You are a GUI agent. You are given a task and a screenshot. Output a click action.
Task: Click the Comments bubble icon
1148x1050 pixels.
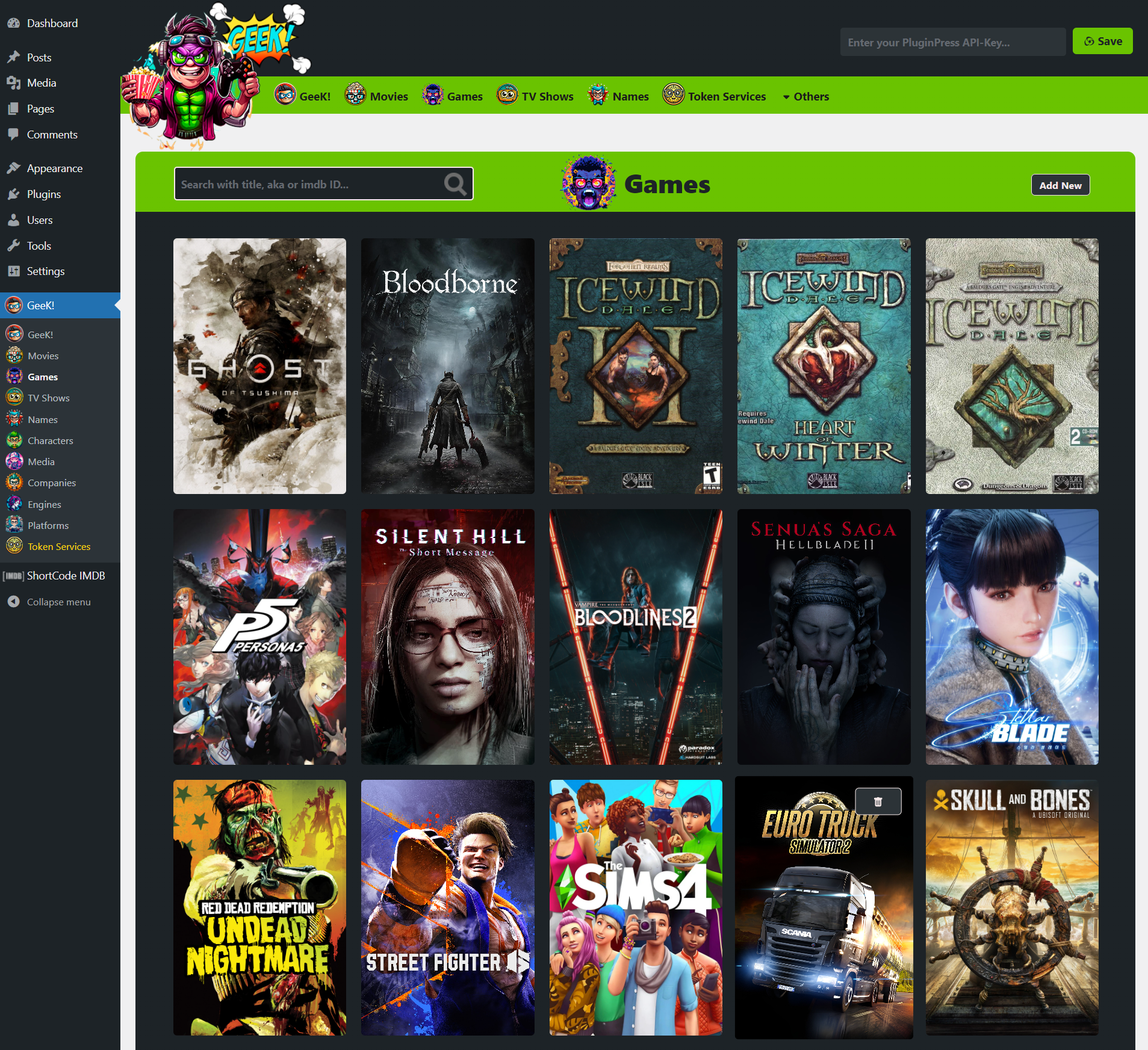click(x=14, y=135)
